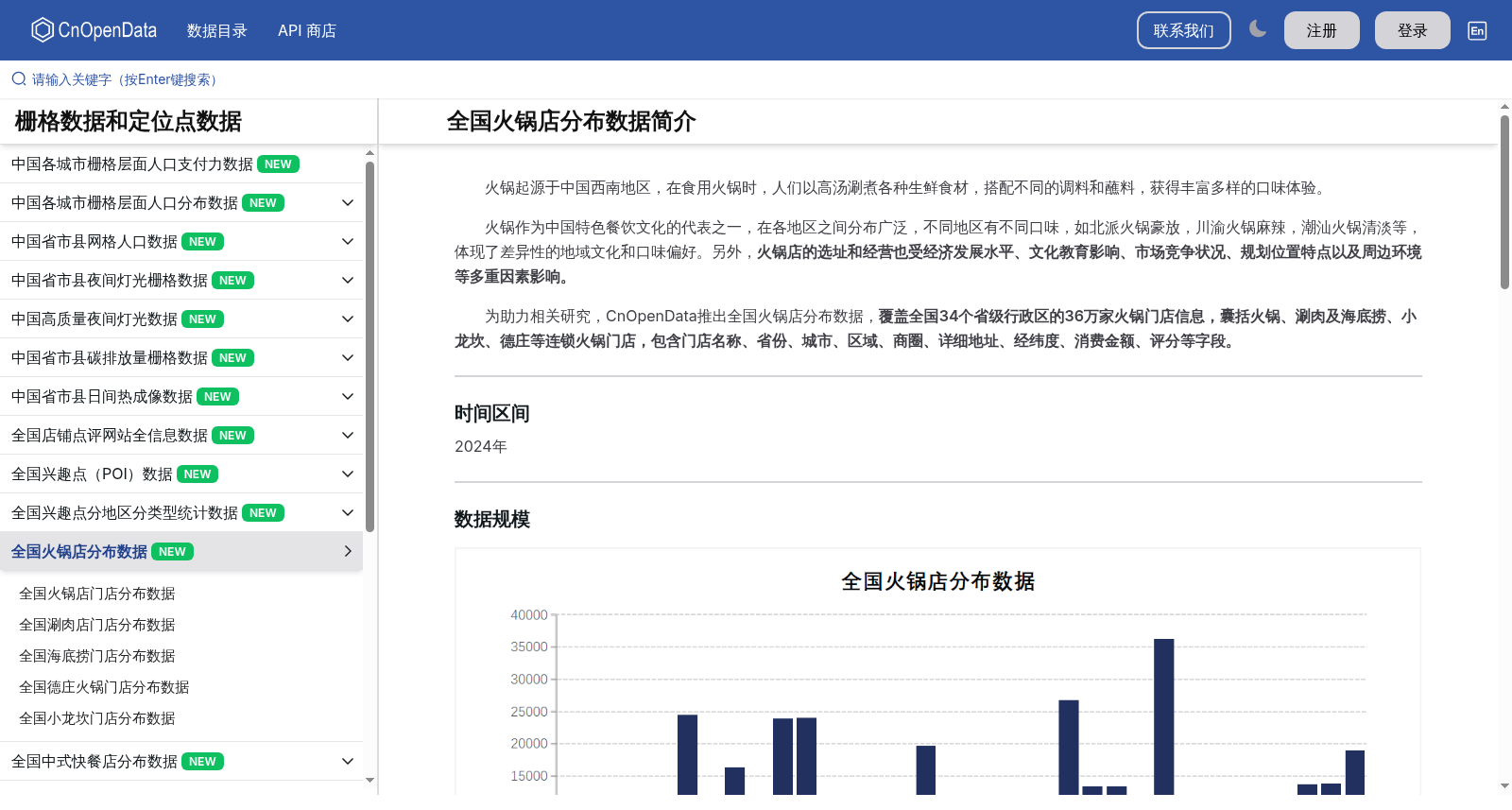The height and width of the screenshot is (810, 1512).
Task: Click the 时间区间 heading
Action: [492, 413]
